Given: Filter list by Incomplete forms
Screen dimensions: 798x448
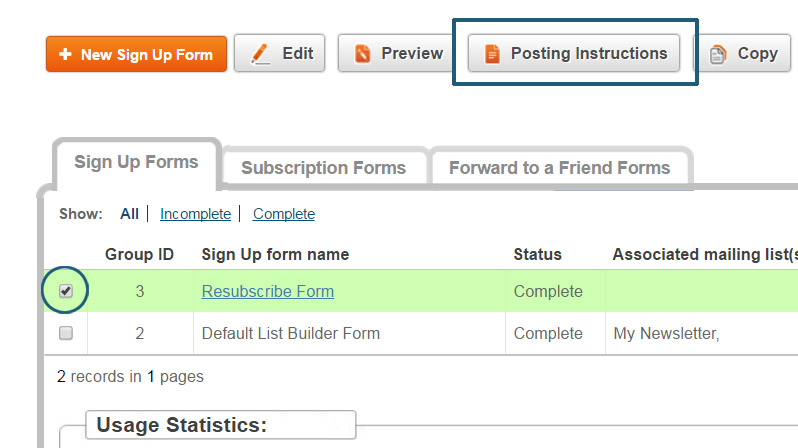Looking at the screenshot, I should (x=195, y=214).
